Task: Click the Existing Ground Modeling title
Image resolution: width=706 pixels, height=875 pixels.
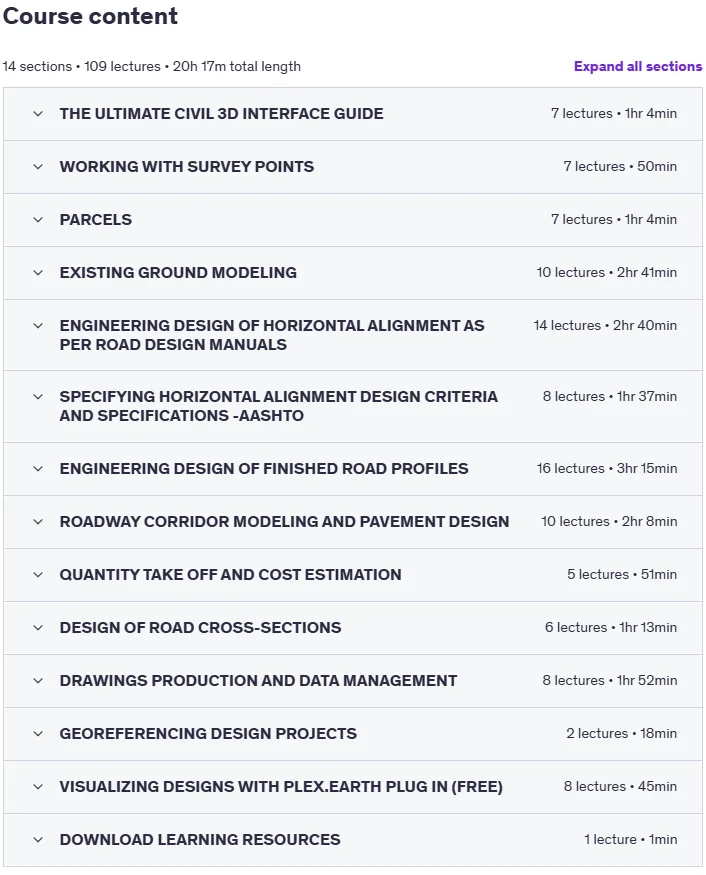Action: click(178, 273)
